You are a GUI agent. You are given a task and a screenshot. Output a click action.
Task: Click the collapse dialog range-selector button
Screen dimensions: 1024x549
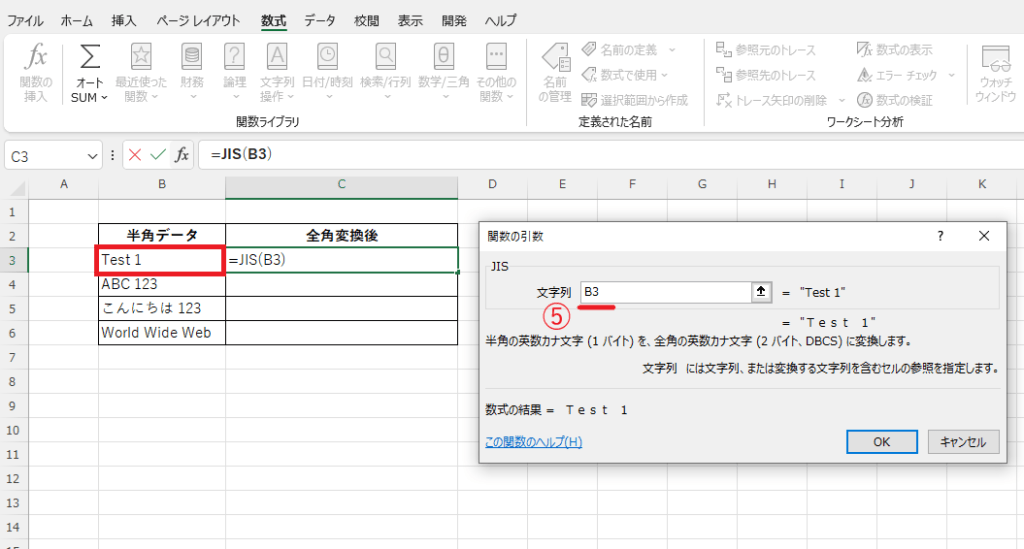761,292
